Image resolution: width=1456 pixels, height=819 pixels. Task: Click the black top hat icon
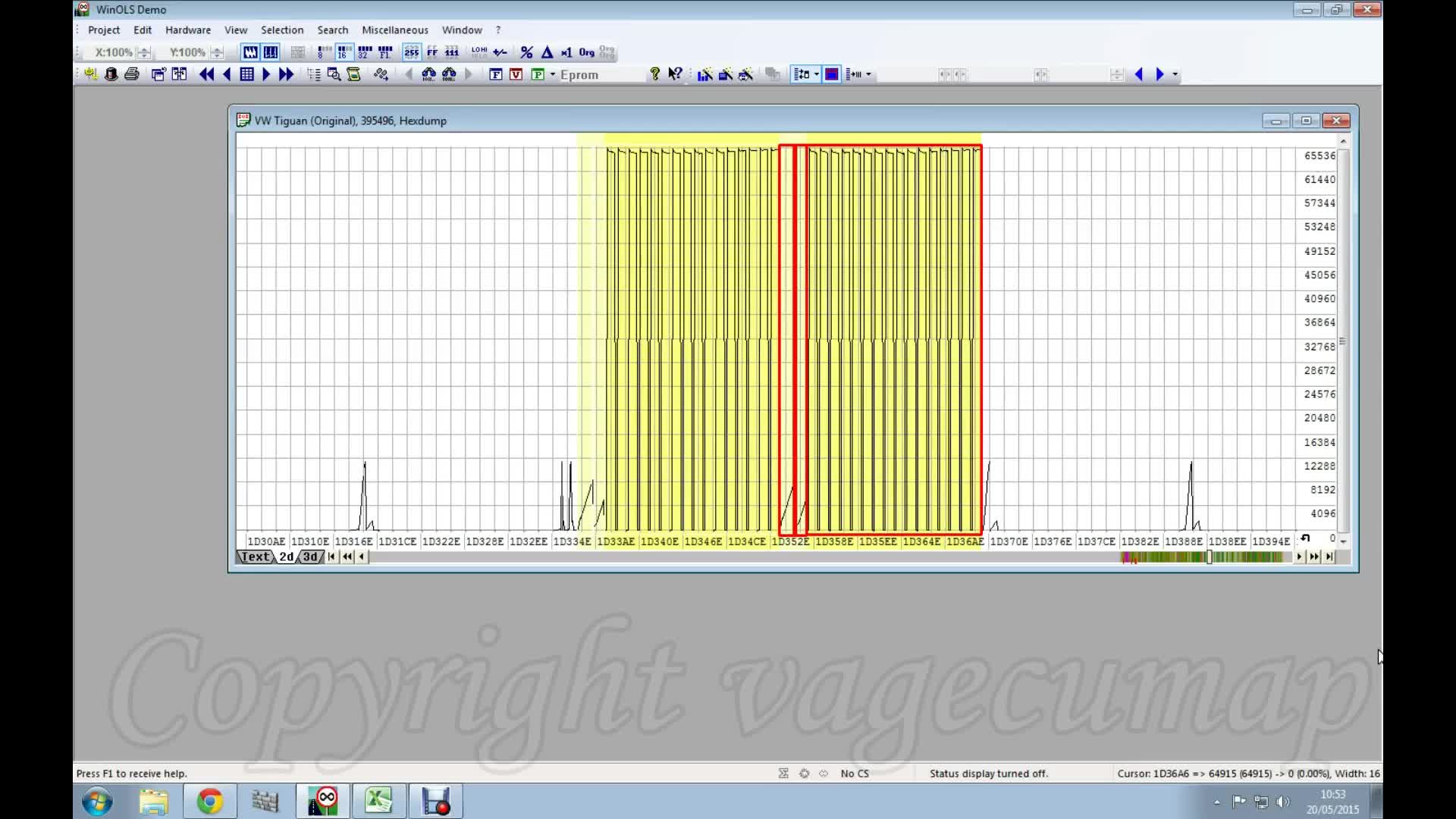point(111,74)
